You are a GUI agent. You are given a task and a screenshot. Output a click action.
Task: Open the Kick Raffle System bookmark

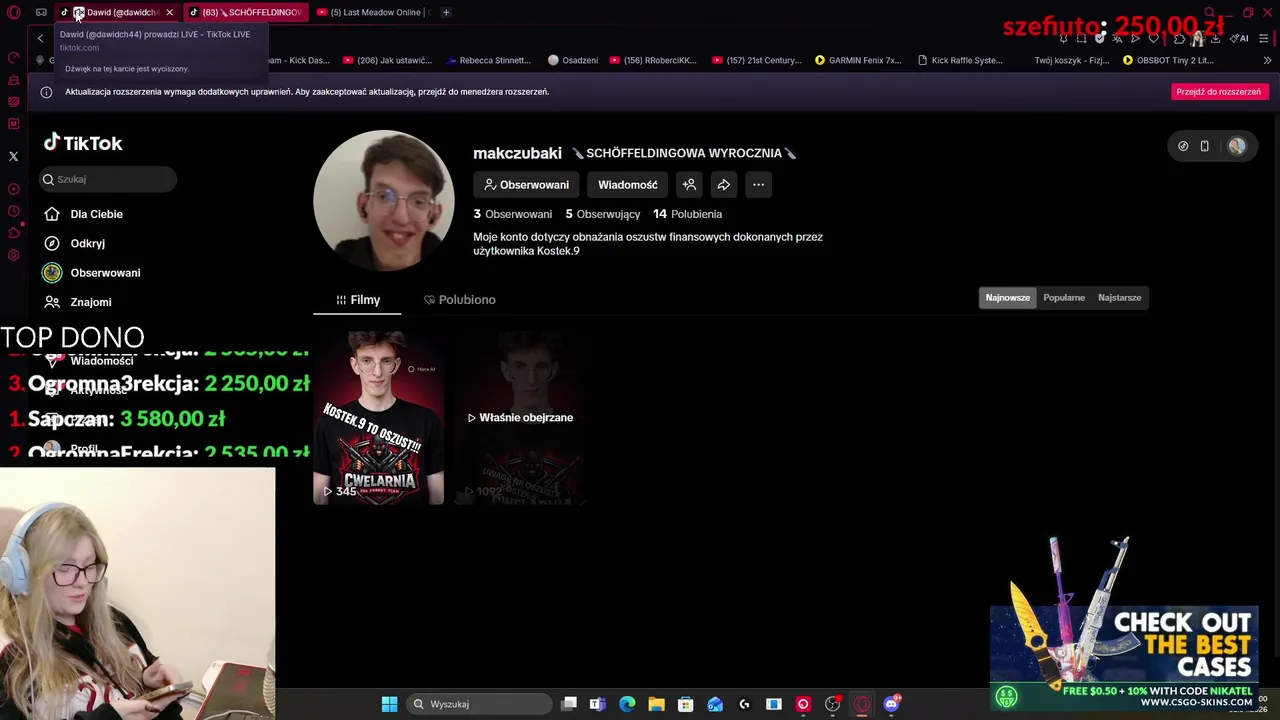[x=960, y=60]
